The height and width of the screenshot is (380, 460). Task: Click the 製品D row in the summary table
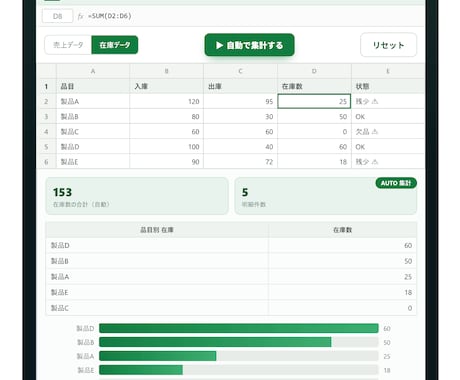(231, 245)
